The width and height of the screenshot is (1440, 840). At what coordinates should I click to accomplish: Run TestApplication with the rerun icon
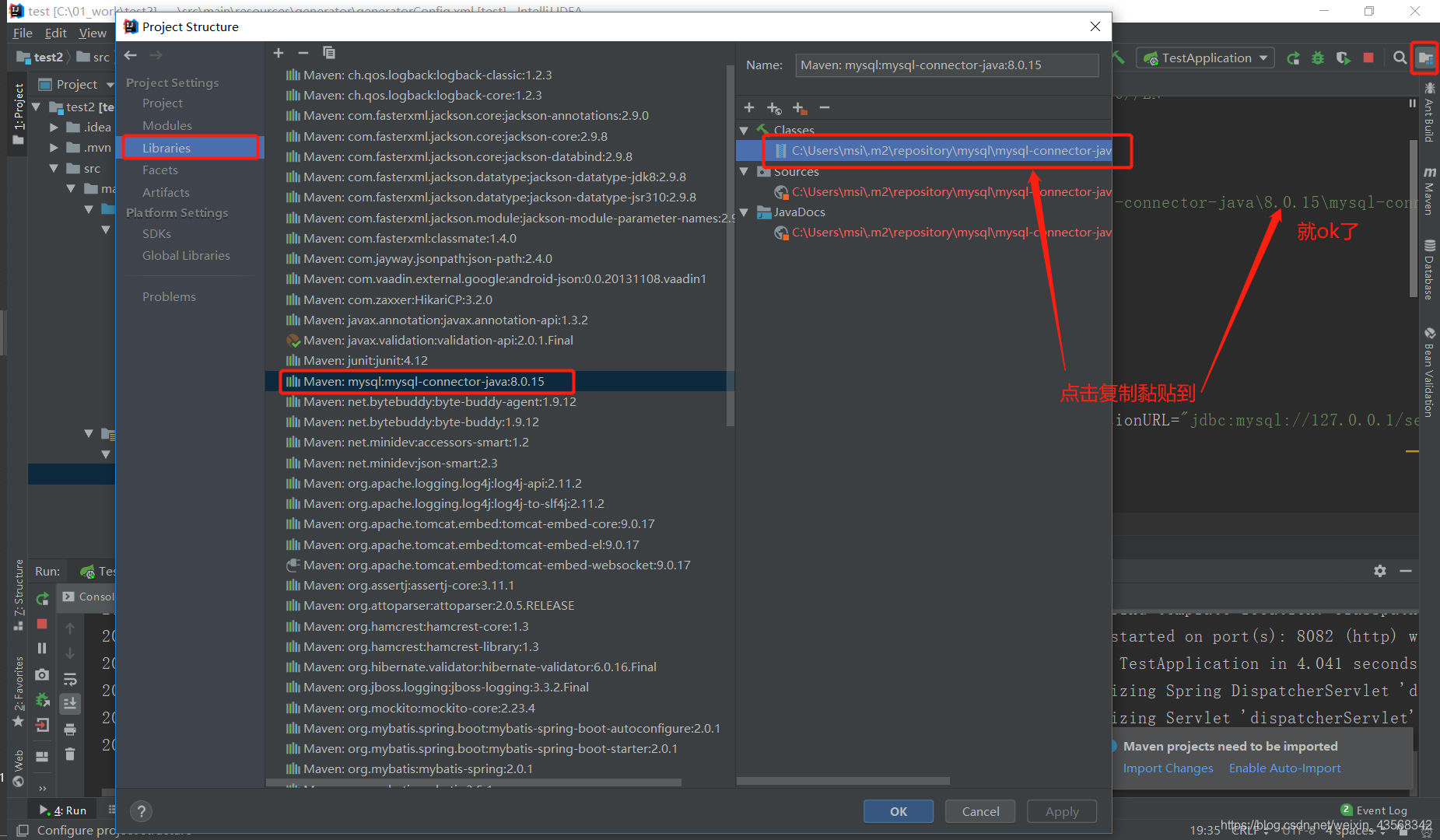tap(1293, 58)
